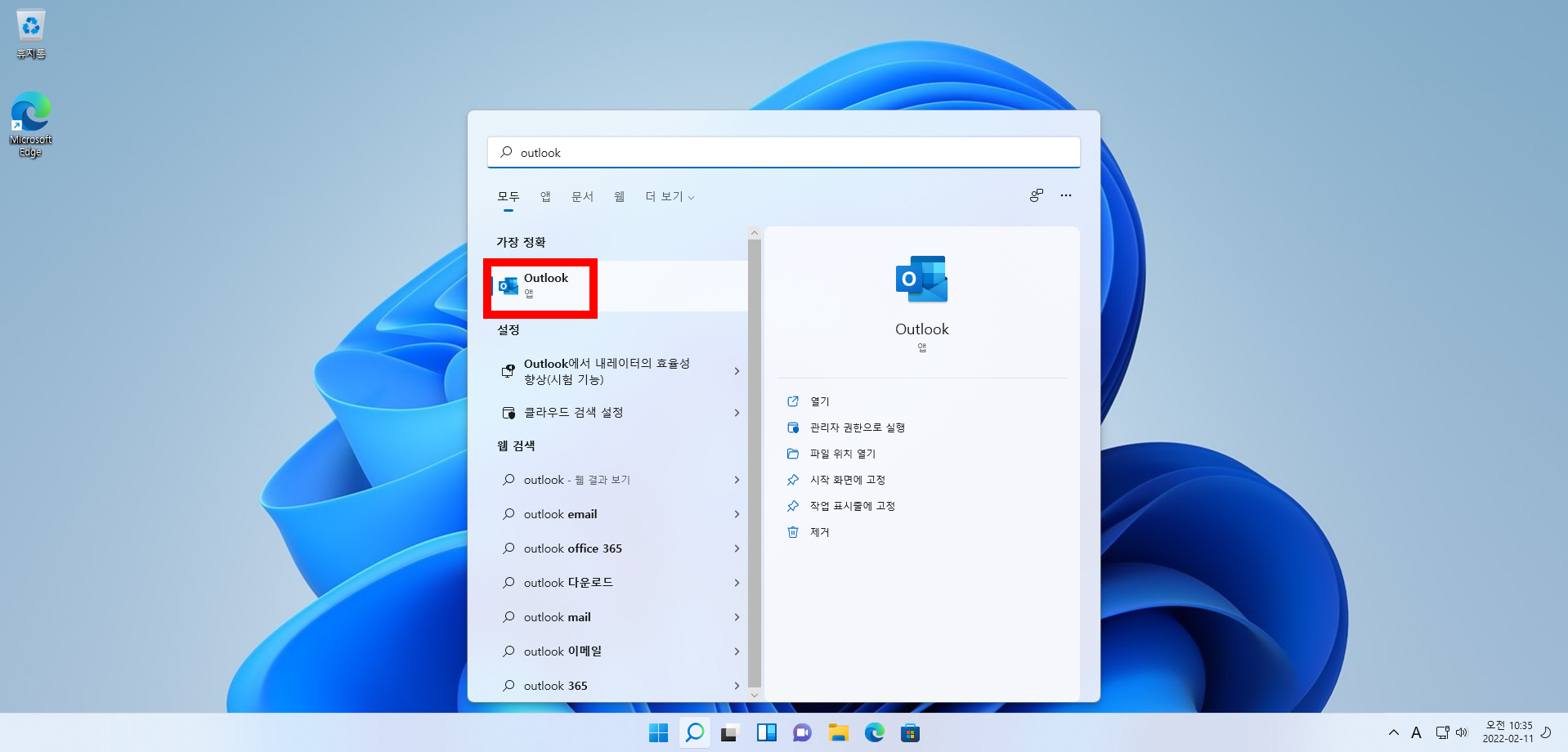Select 관리자 권한으로 실행 option
This screenshot has height=752, width=1568.
tap(857, 427)
